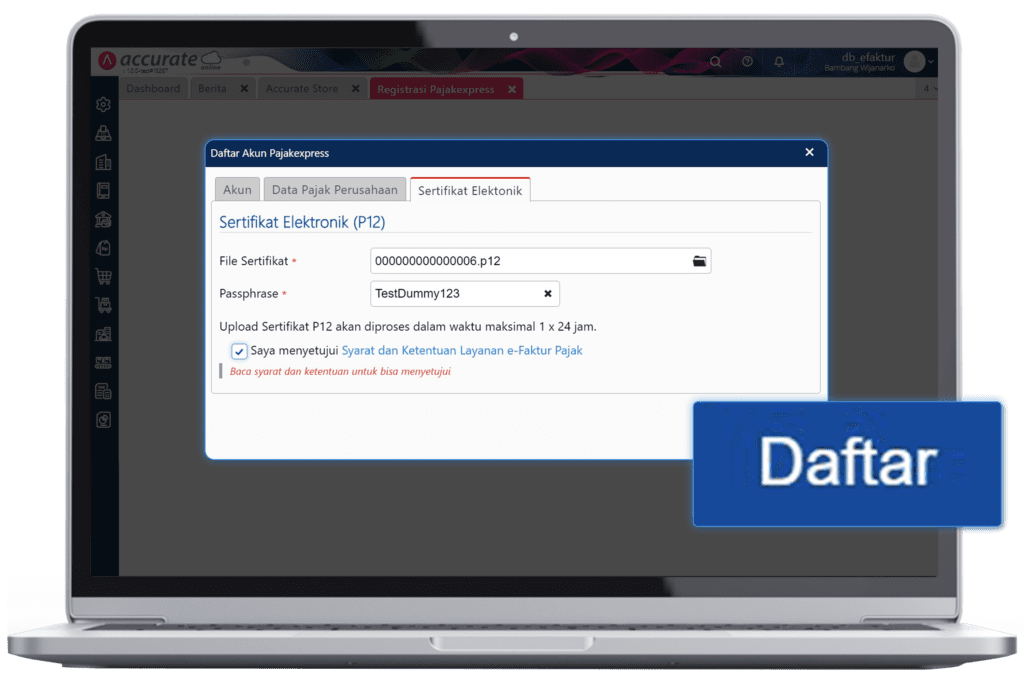The image size is (1024, 683).
Task: Open the tab count 4 dropdown
Action: [x=929, y=88]
